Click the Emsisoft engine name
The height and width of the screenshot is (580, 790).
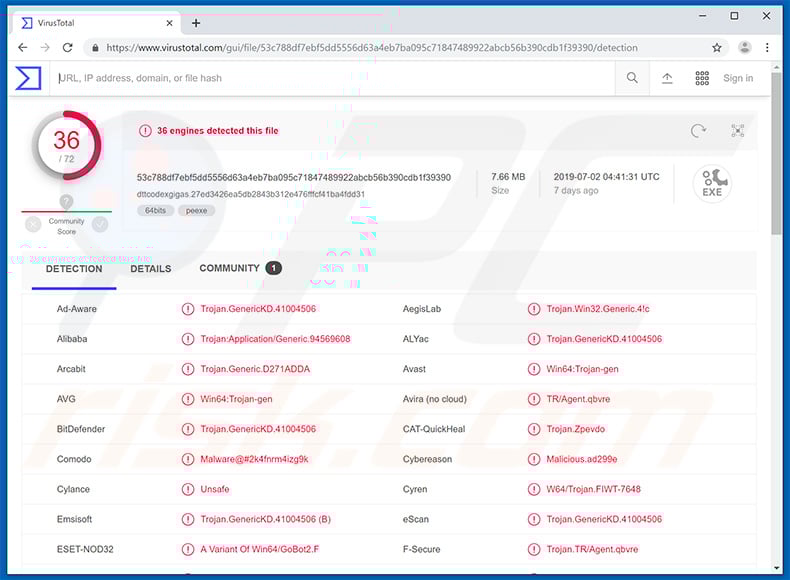pos(74,519)
